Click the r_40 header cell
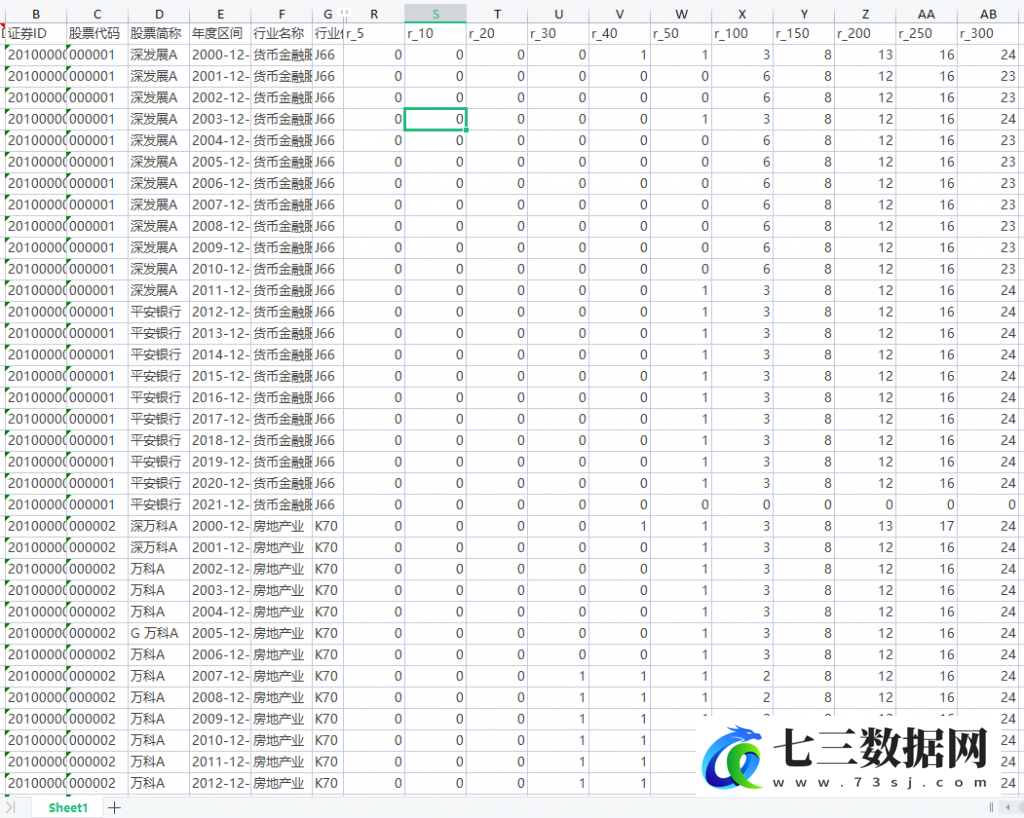This screenshot has width=1024, height=818. pyautogui.click(x=620, y=33)
